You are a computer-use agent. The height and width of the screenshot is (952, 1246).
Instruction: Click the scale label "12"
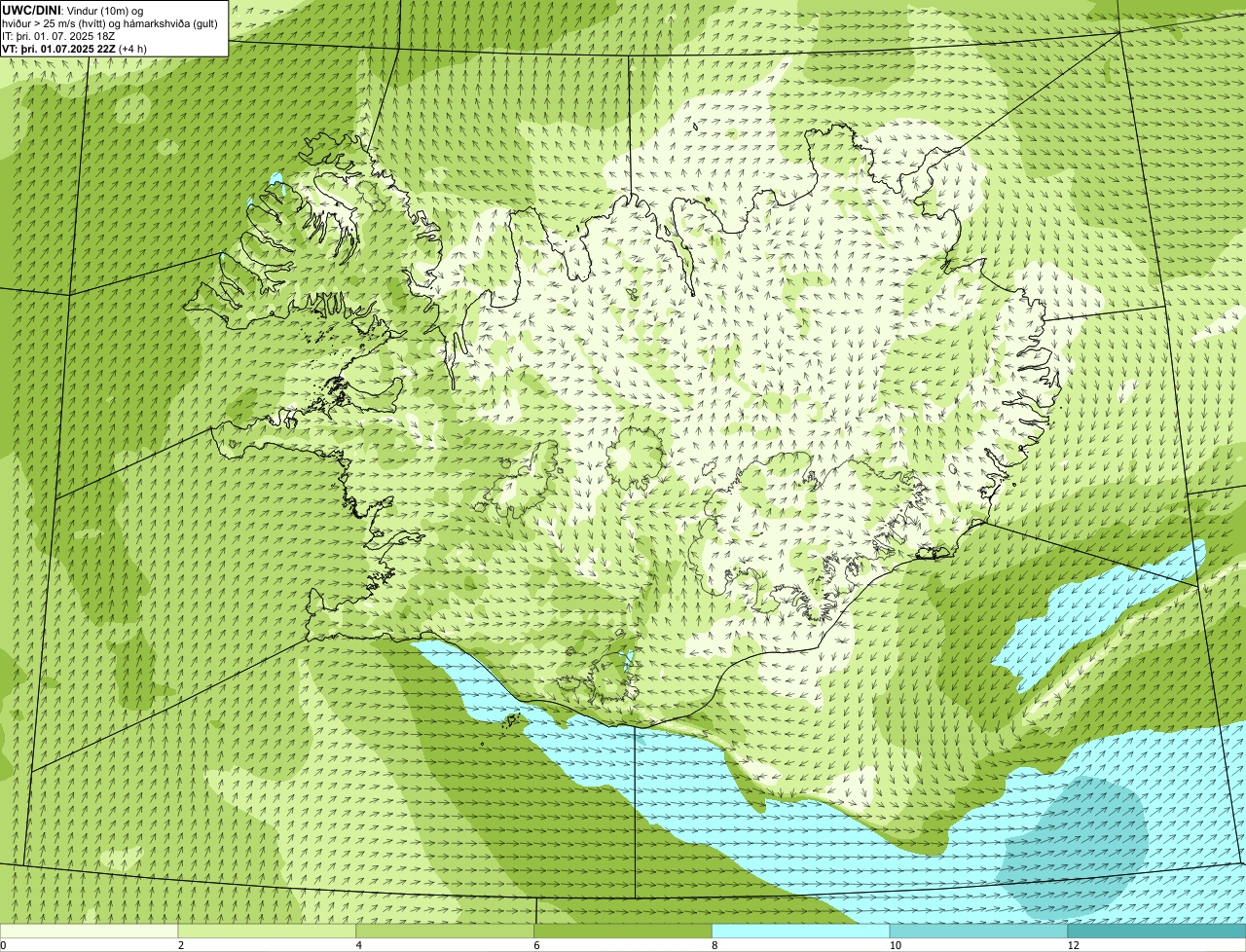(1073, 945)
